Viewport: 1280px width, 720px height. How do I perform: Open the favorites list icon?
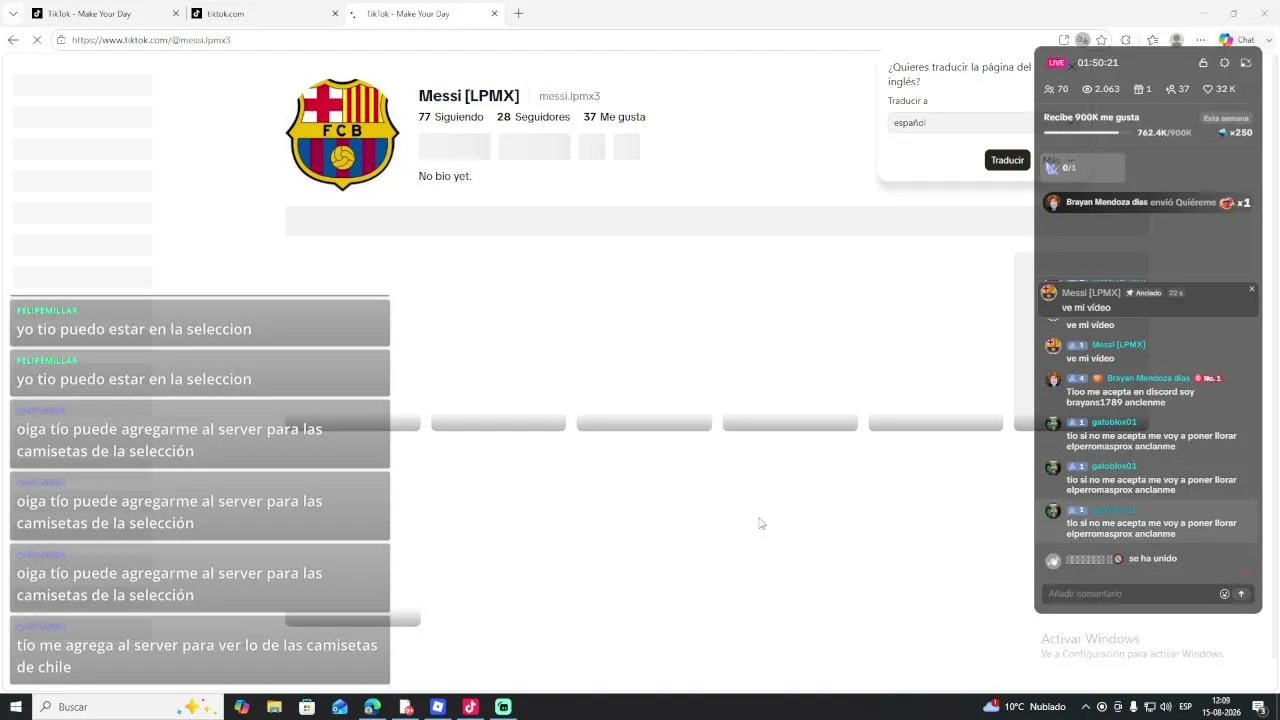pos(1152,40)
